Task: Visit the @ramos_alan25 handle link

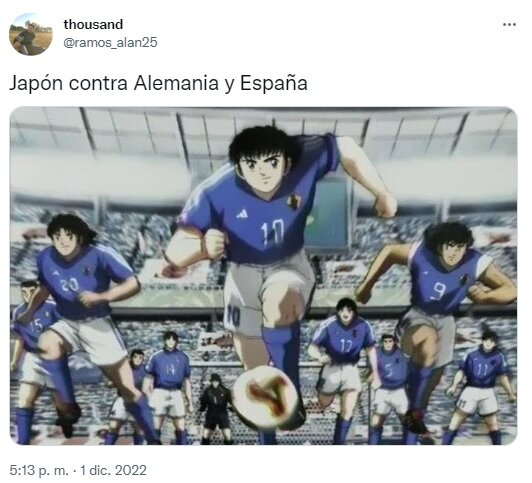Action: click(110, 43)
